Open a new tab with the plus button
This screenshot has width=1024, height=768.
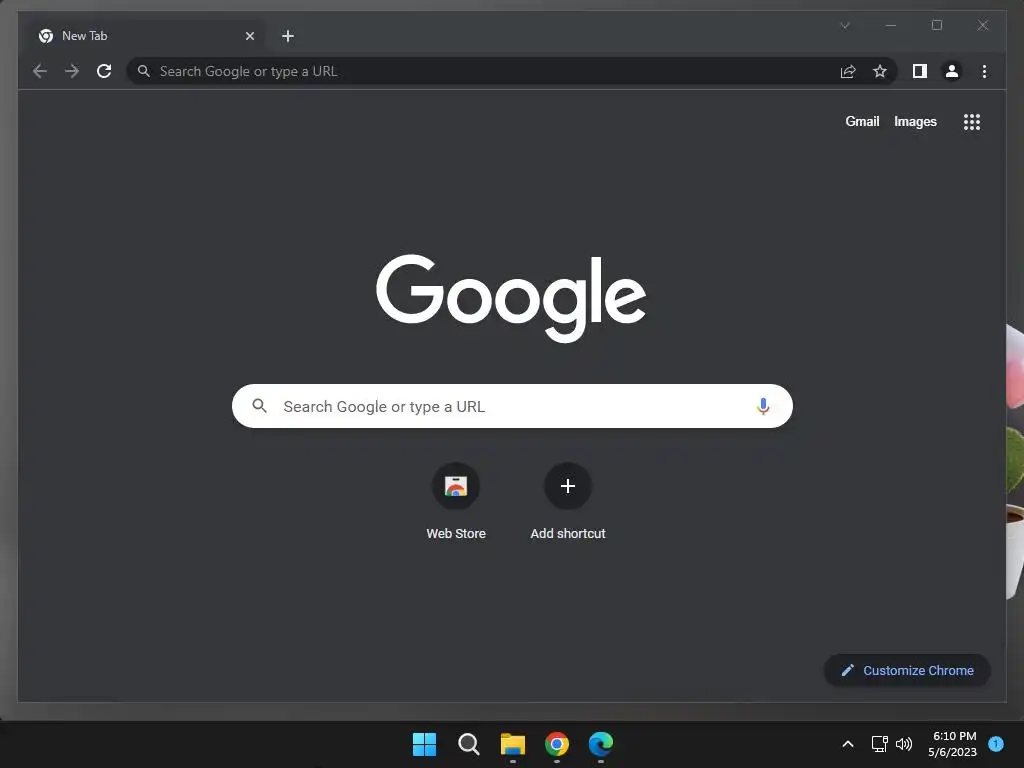[x=288, y=36]
